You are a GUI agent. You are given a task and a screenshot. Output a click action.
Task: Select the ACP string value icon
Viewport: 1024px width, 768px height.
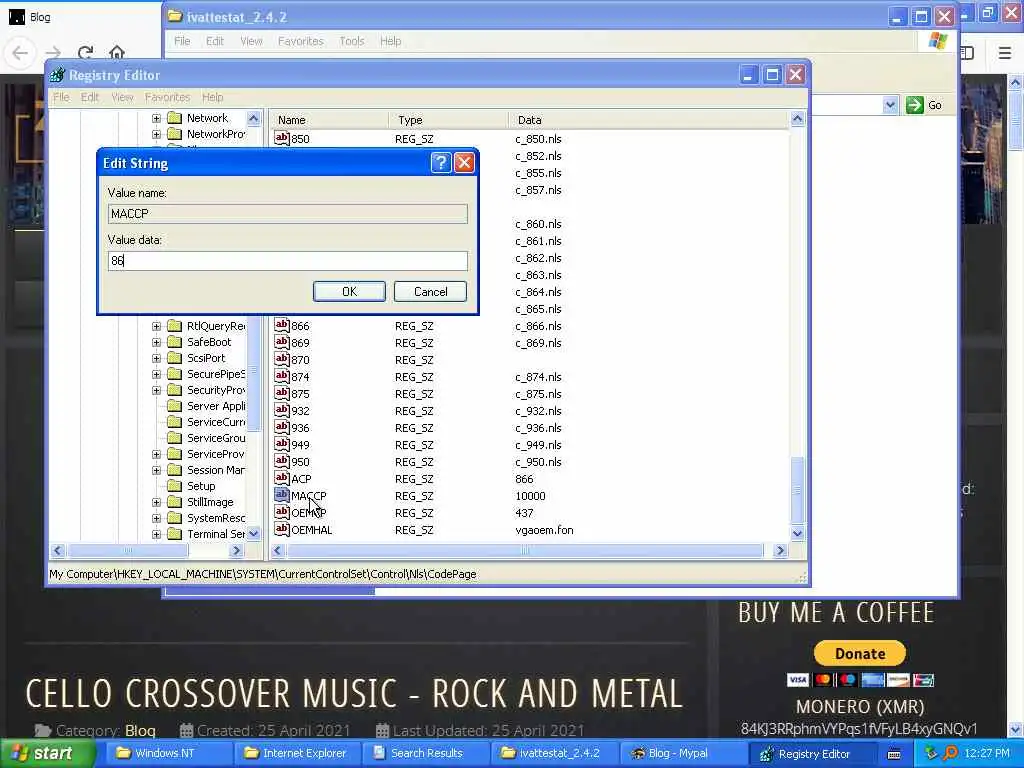281,477
